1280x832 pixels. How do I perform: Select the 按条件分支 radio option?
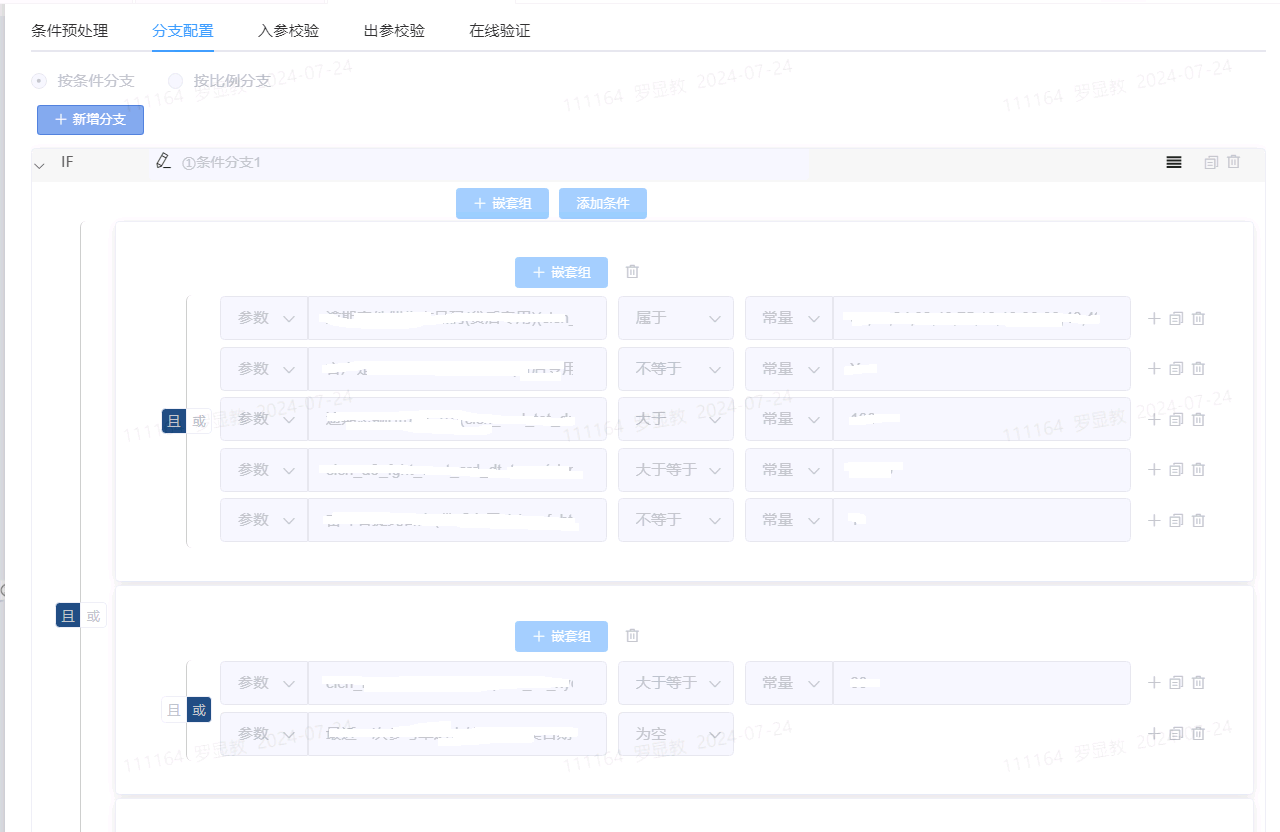click(39, 81)
